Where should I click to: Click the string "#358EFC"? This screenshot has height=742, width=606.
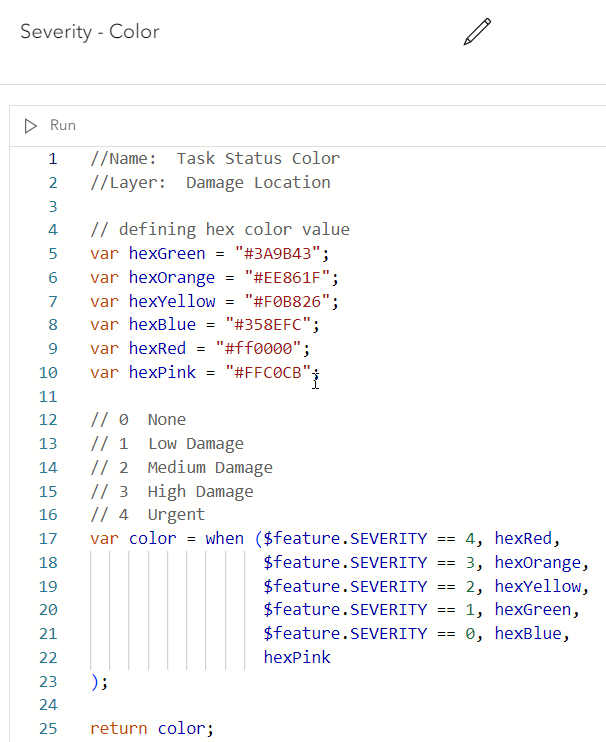(x=268, y=325)
